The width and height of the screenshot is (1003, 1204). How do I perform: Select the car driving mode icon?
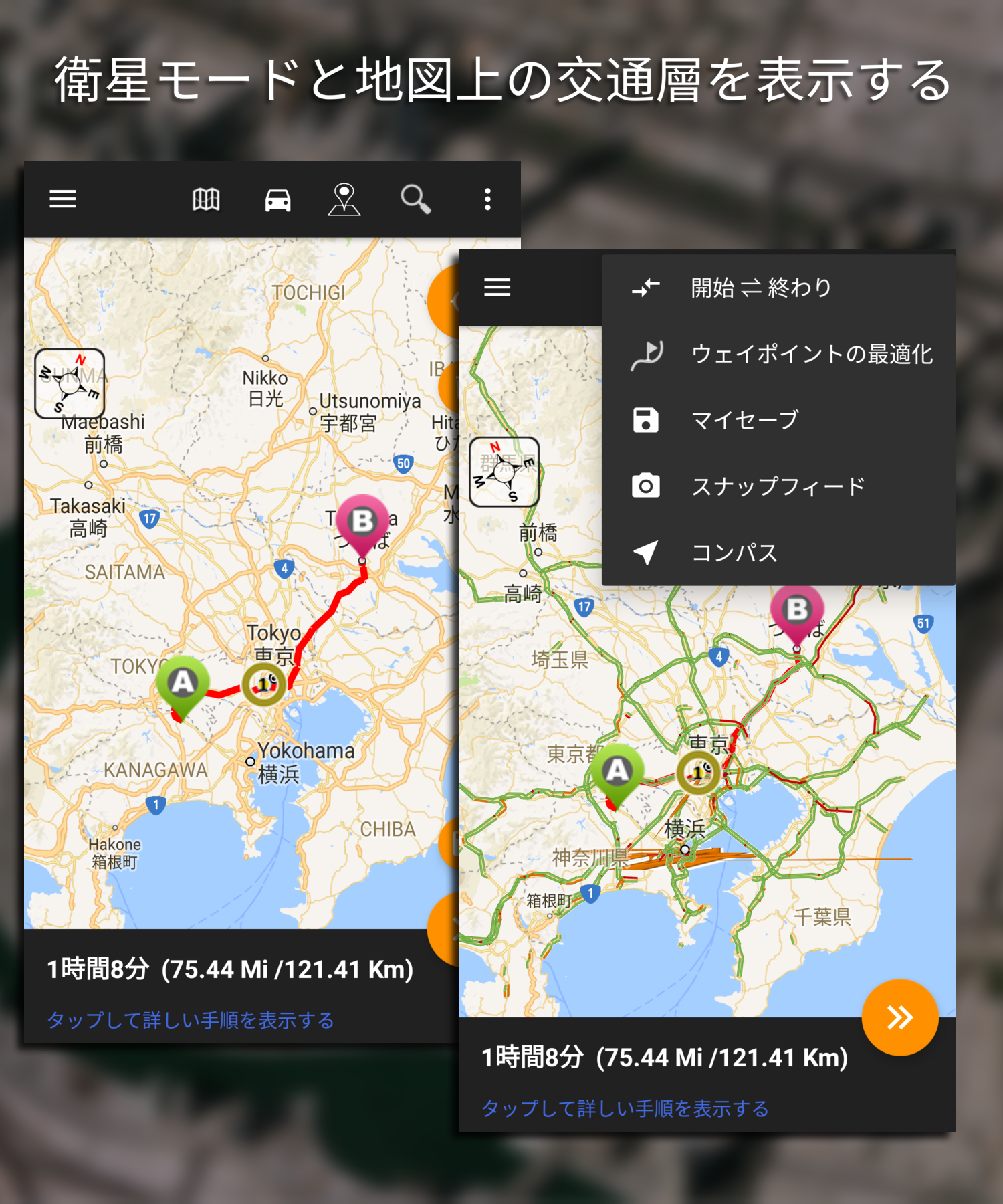[x=277, y=200]
